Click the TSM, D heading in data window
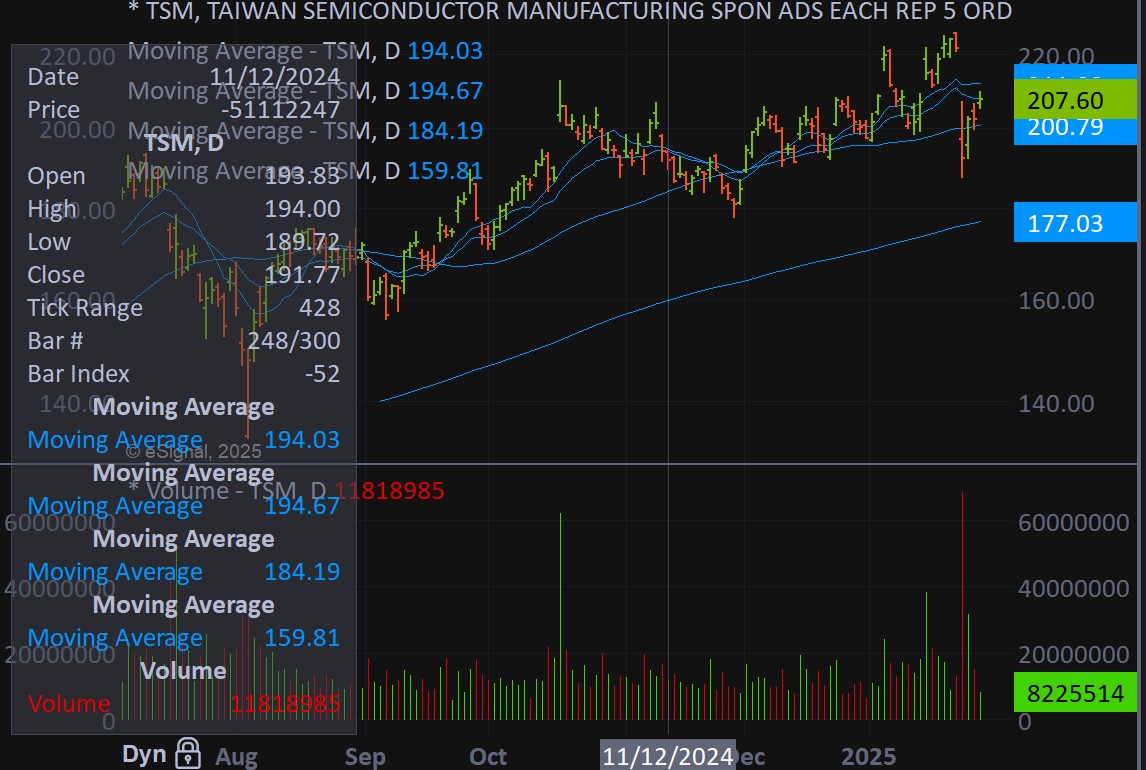Screen dimensions: 1146x770 [x=183, y=142]
